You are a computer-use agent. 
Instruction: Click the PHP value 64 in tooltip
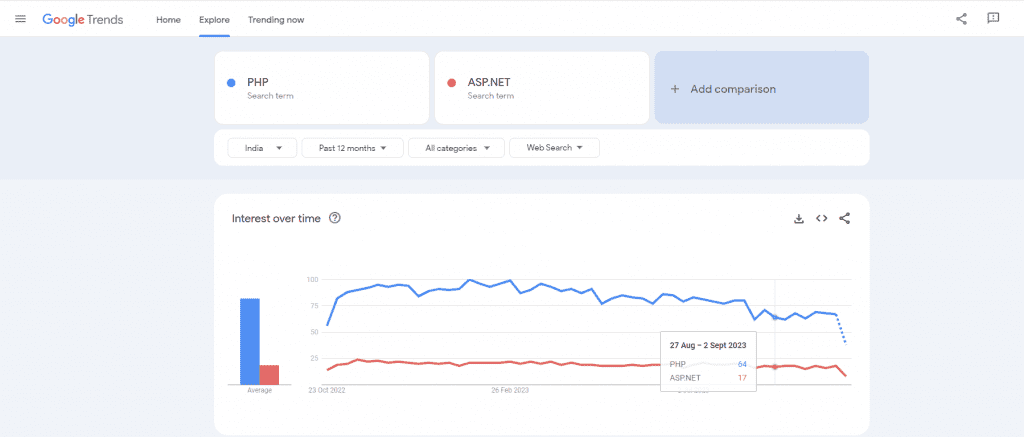[742, 364]
